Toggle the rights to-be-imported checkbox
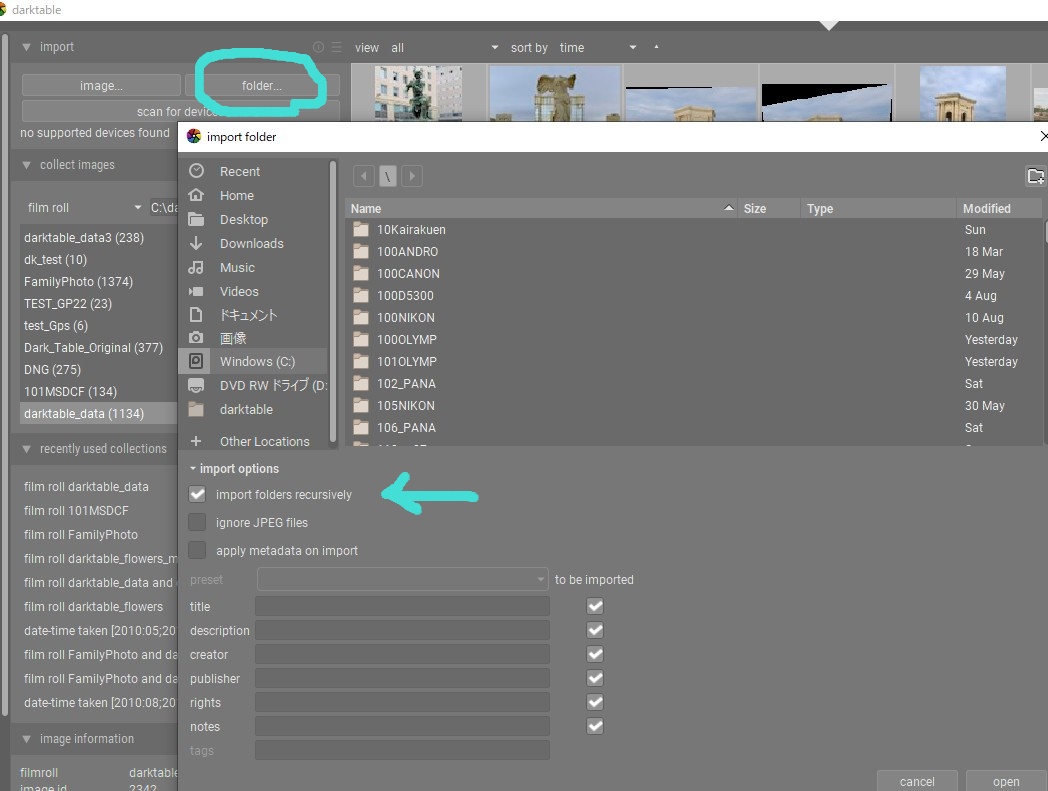1048x791 pixels. click(595, 703)
